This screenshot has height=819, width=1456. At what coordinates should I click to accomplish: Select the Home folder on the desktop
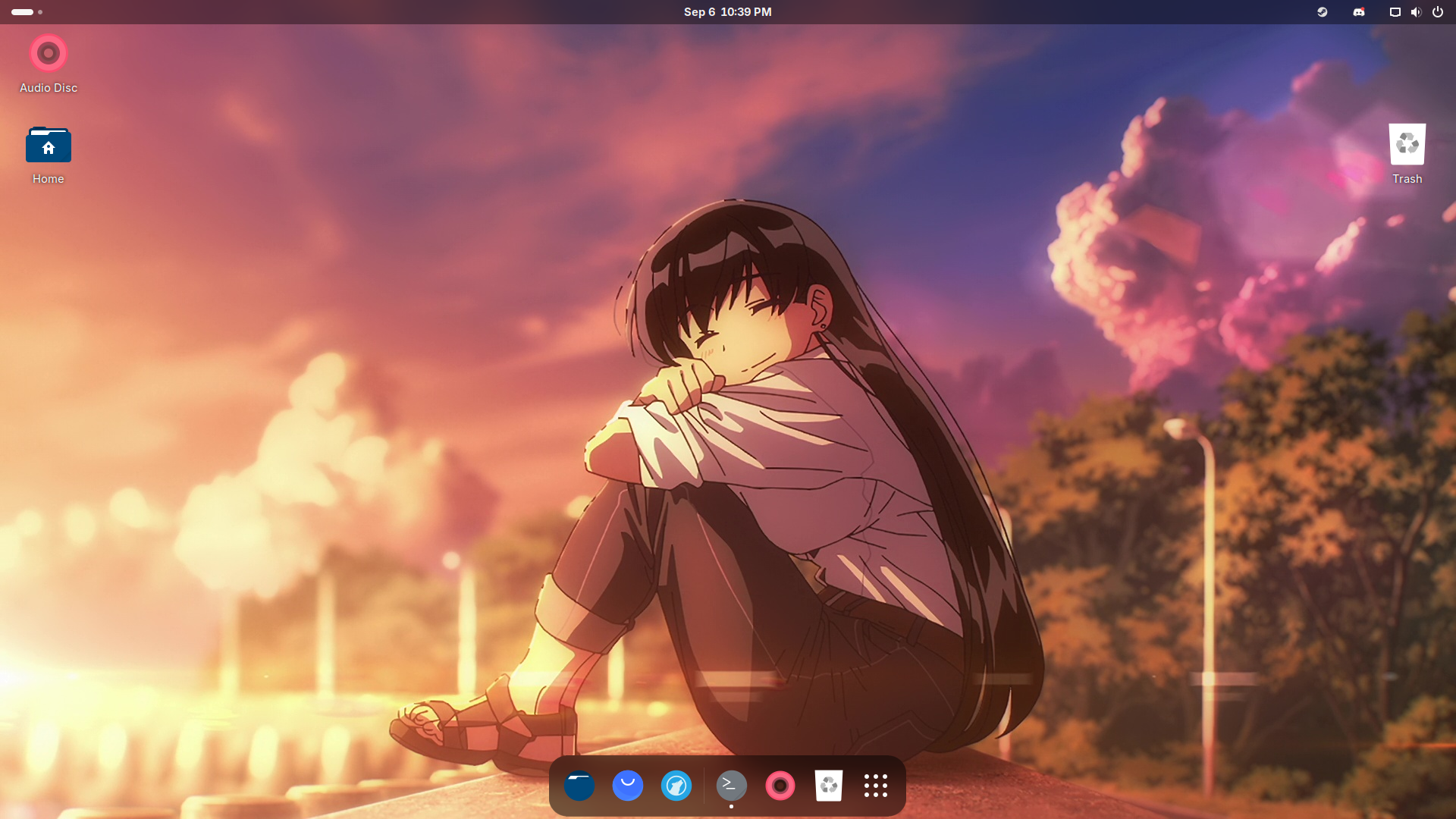pos(48,155)
